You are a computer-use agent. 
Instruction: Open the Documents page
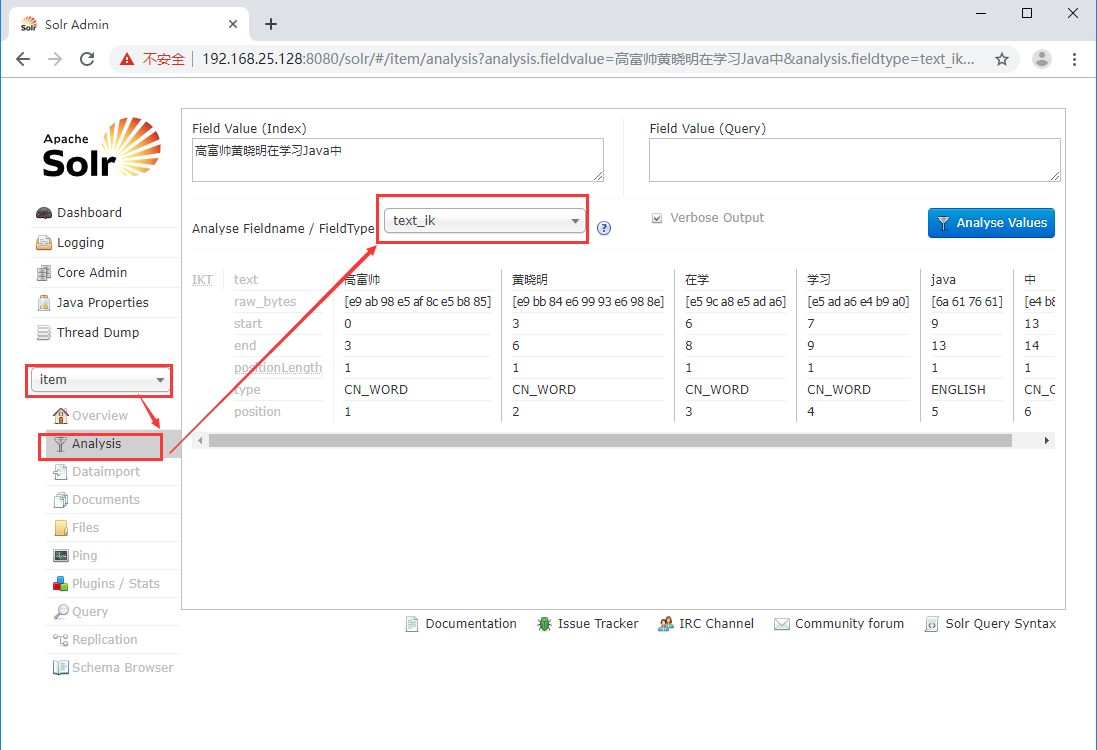(106, 500)
